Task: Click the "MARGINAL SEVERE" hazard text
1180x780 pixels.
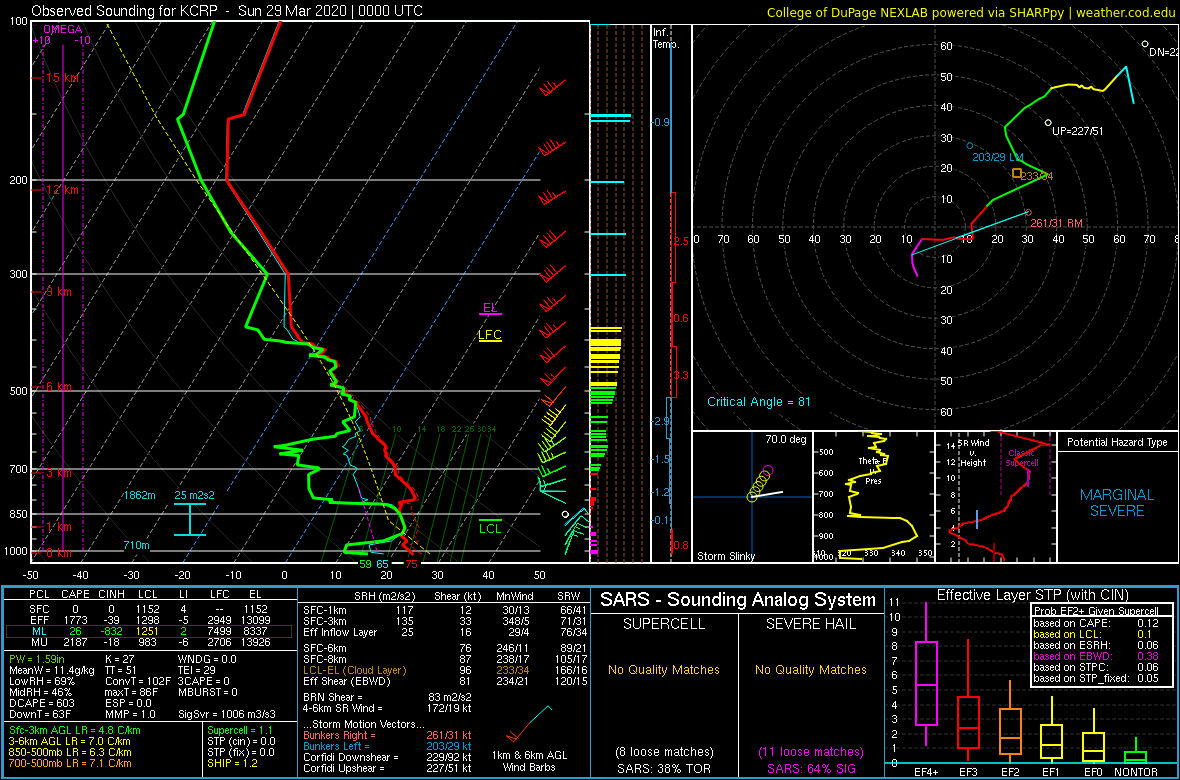Action: [x=1117, y=503]
